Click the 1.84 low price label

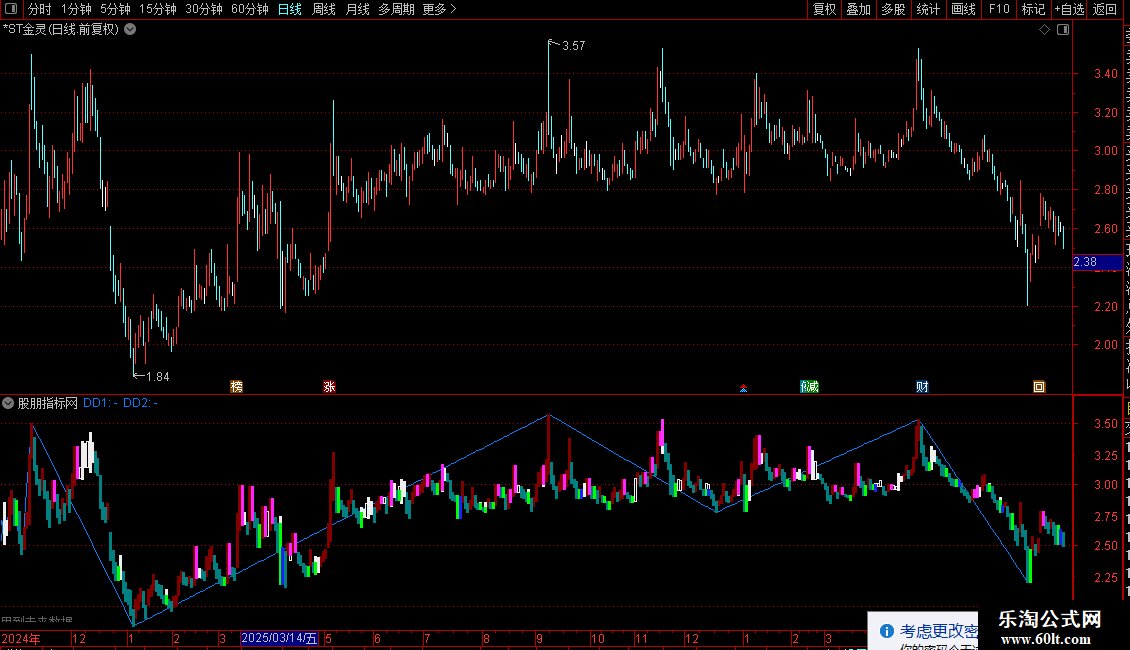(158, 376)
